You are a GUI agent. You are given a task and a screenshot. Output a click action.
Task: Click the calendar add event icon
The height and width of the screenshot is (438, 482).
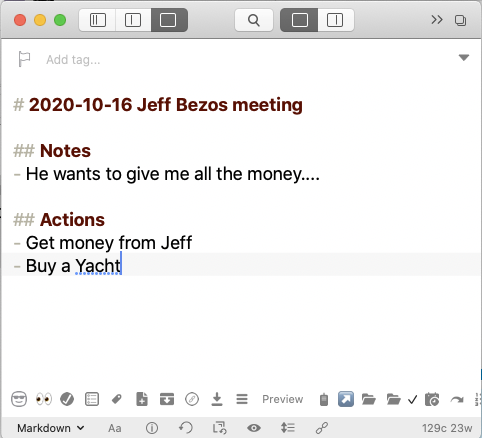click(x=432, y=399)
